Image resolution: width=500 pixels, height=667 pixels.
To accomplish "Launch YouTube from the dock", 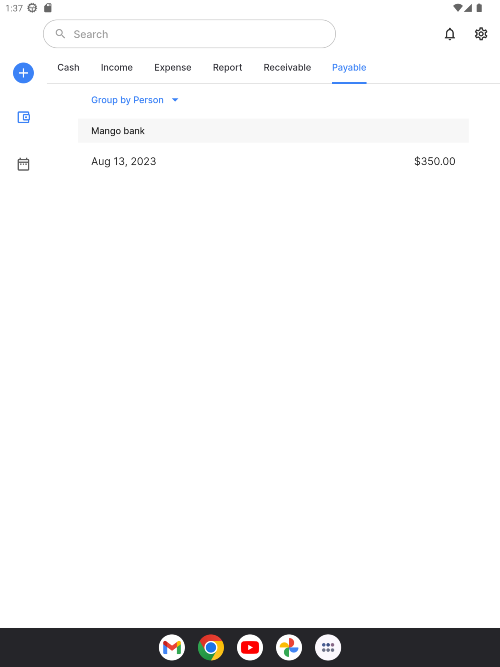I will coord(250,647).
